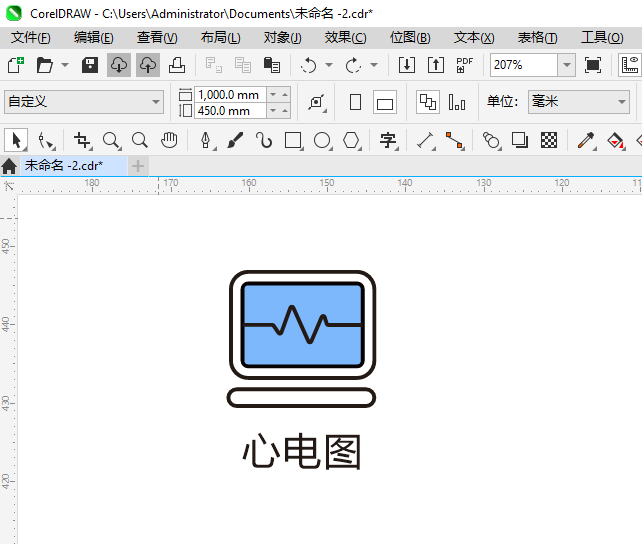Open the 表格(T) menu

(538, 38)
